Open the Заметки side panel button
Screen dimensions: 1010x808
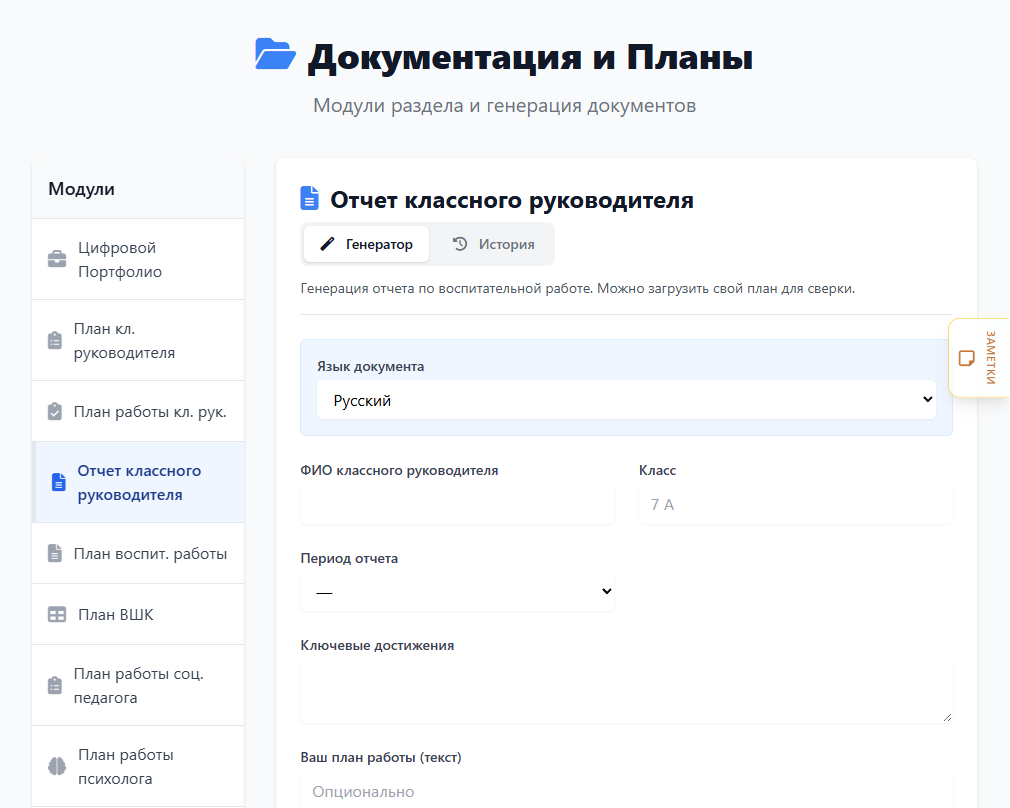pyautogui.click(x=979, y=358)
